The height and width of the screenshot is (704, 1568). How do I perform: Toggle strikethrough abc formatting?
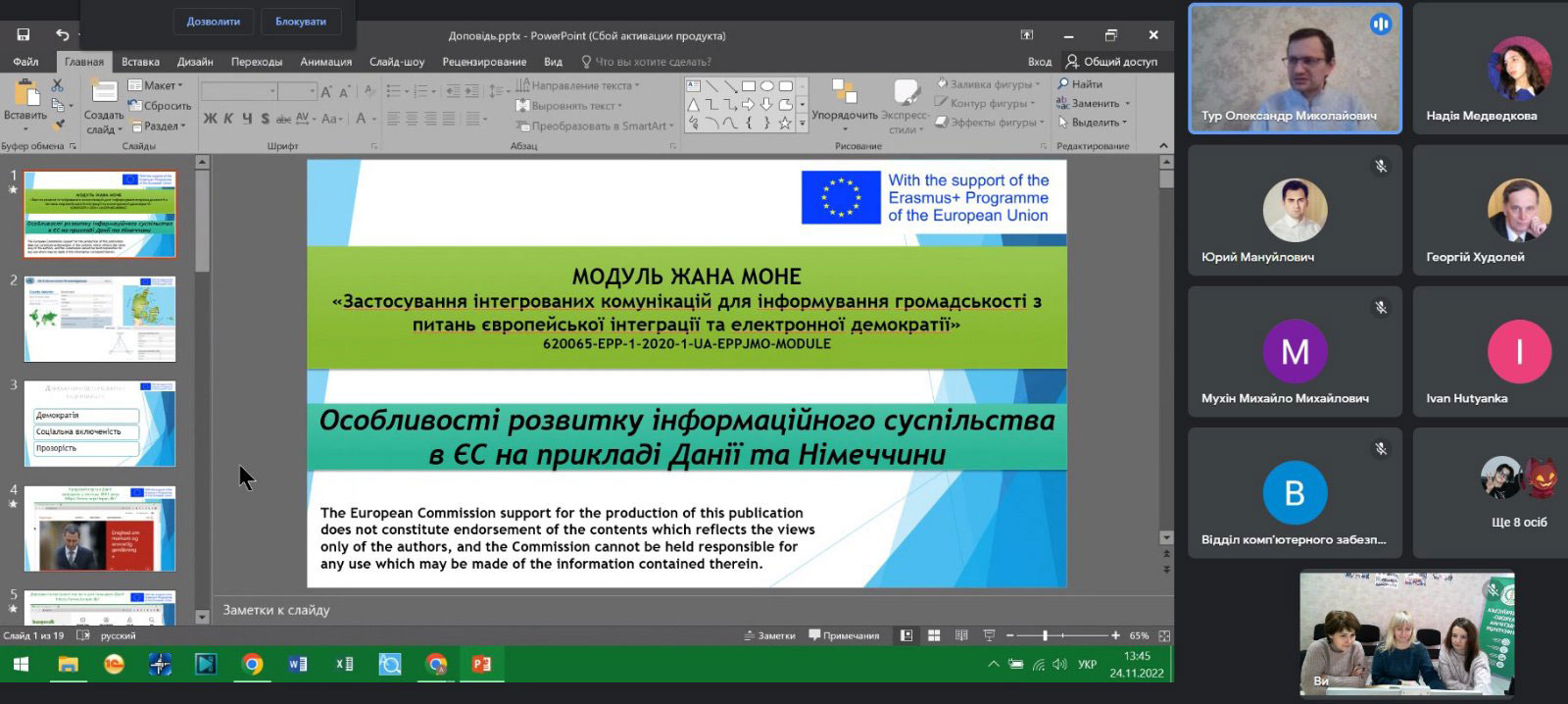(283, 119)
